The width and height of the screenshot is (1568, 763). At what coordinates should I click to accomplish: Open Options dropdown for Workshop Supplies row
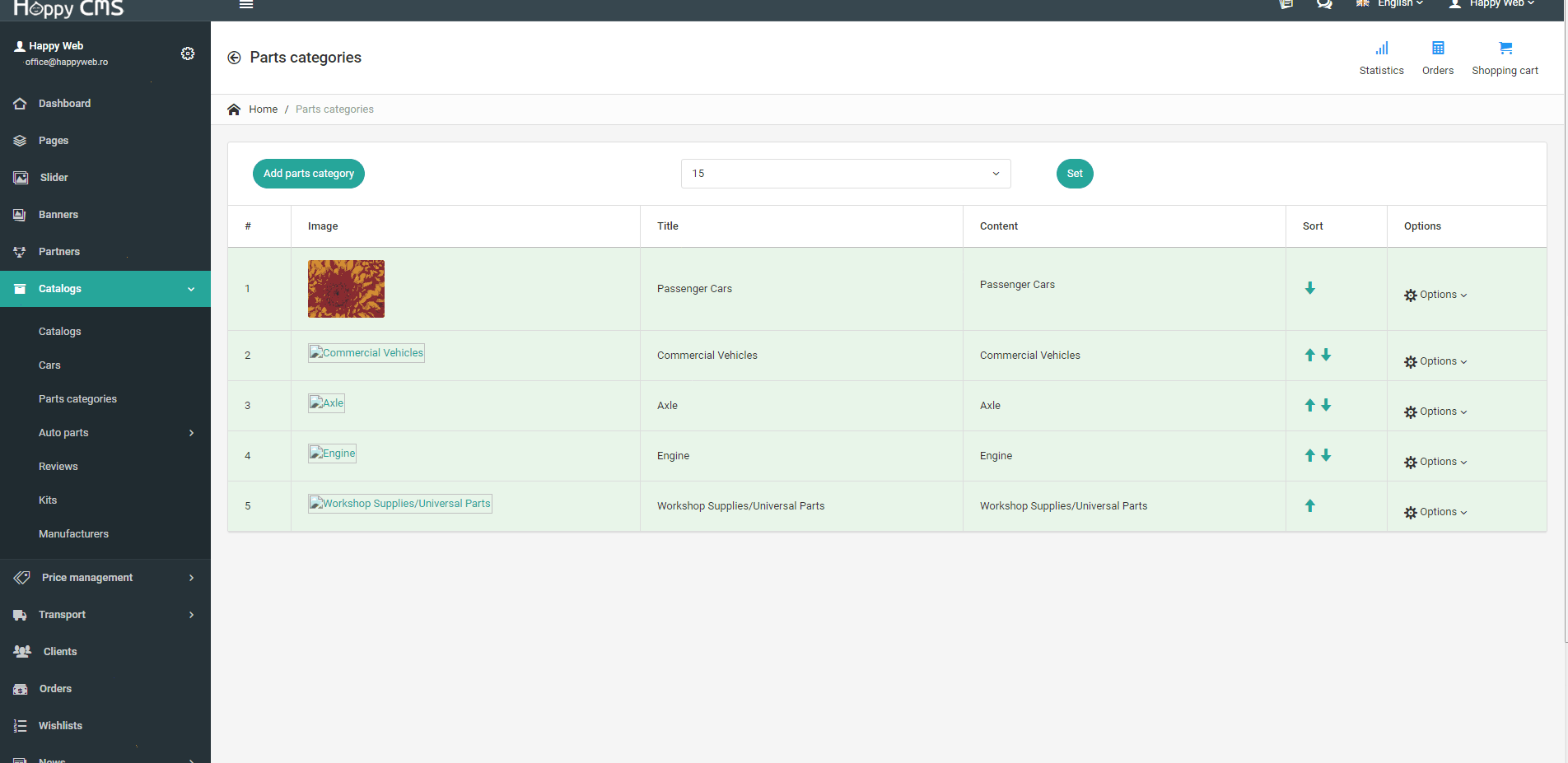(1435, 512)
